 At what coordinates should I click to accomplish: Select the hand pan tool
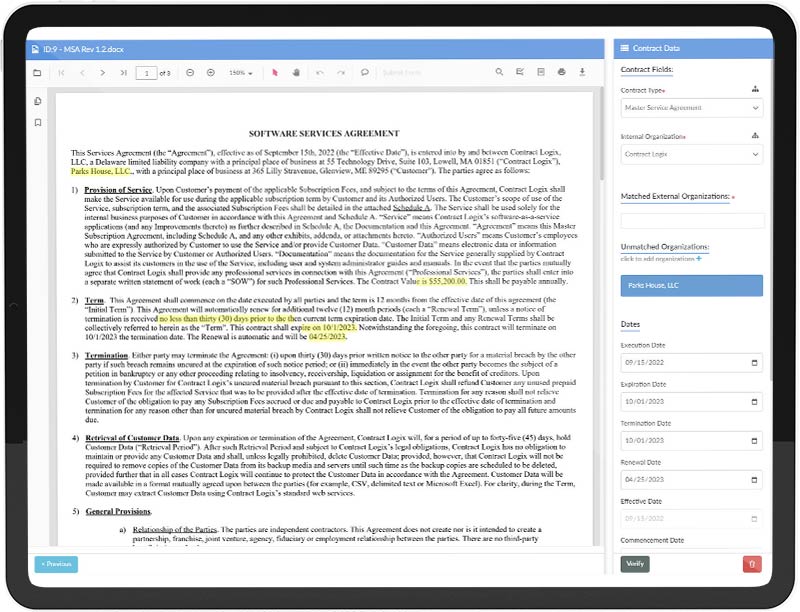(296, 73)
